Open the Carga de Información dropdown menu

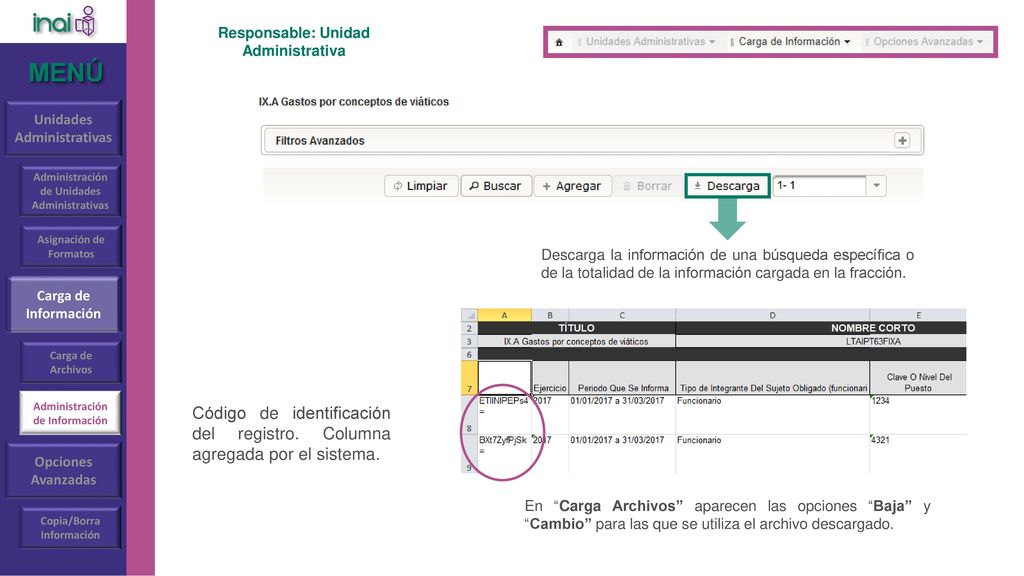[x=791, y=42]
